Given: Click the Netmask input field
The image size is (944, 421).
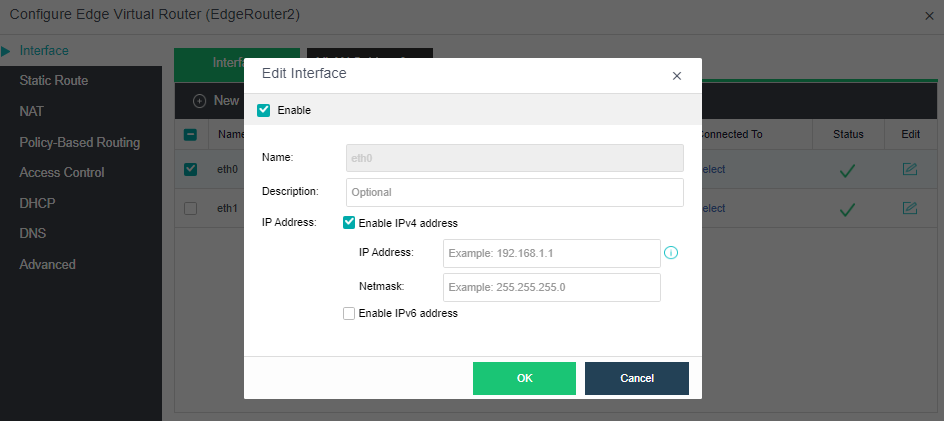Looking at the screenshot, I should pyautogui.click(x=552, y=288).
